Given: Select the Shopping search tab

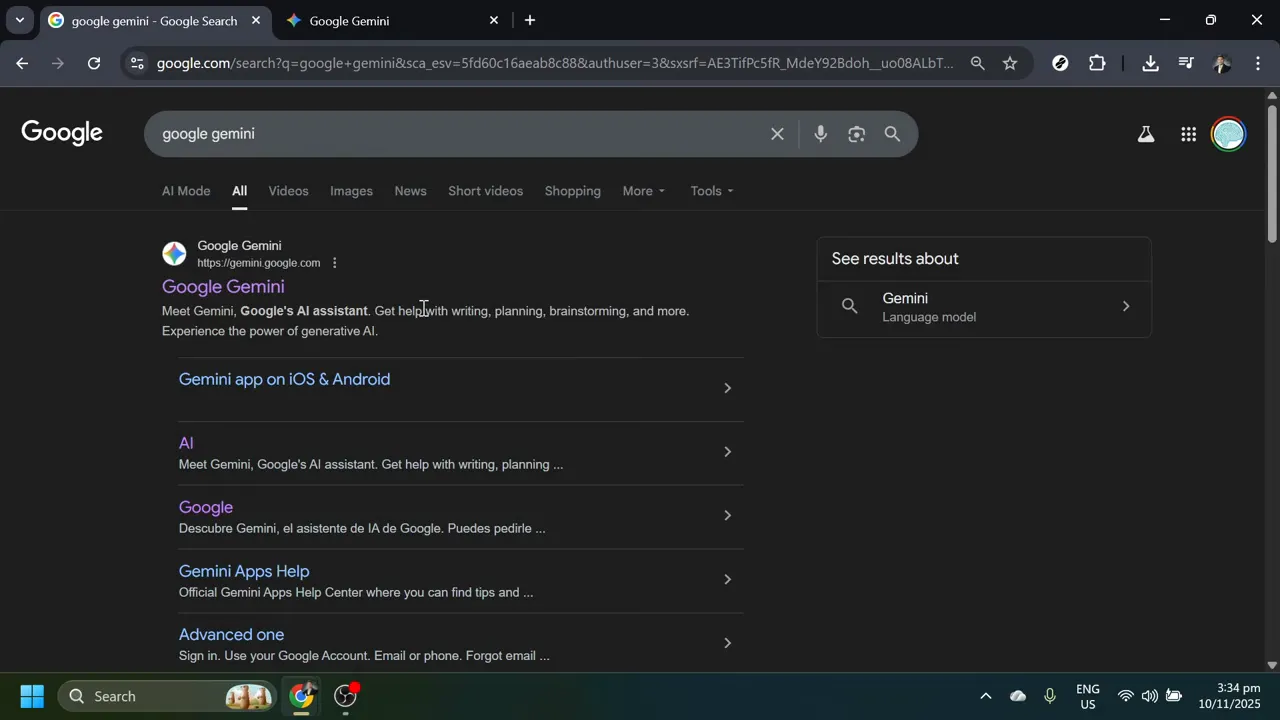Looking at the screenshot, I should [572, 191].
